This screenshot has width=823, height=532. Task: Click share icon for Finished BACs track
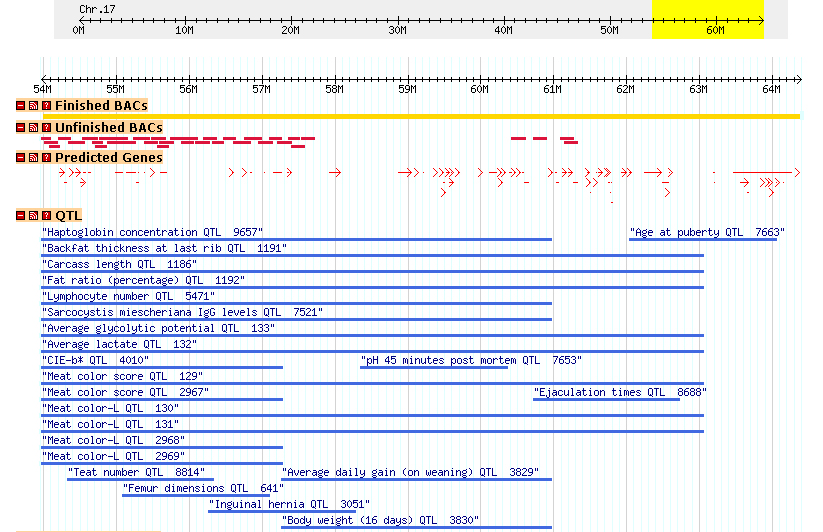33,106
